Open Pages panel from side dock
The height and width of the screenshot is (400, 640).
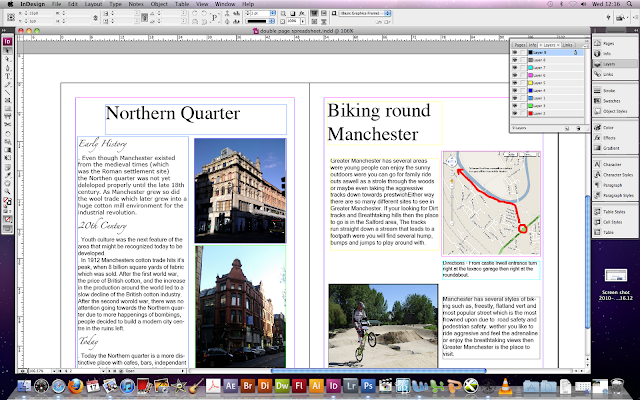point(615,43)
